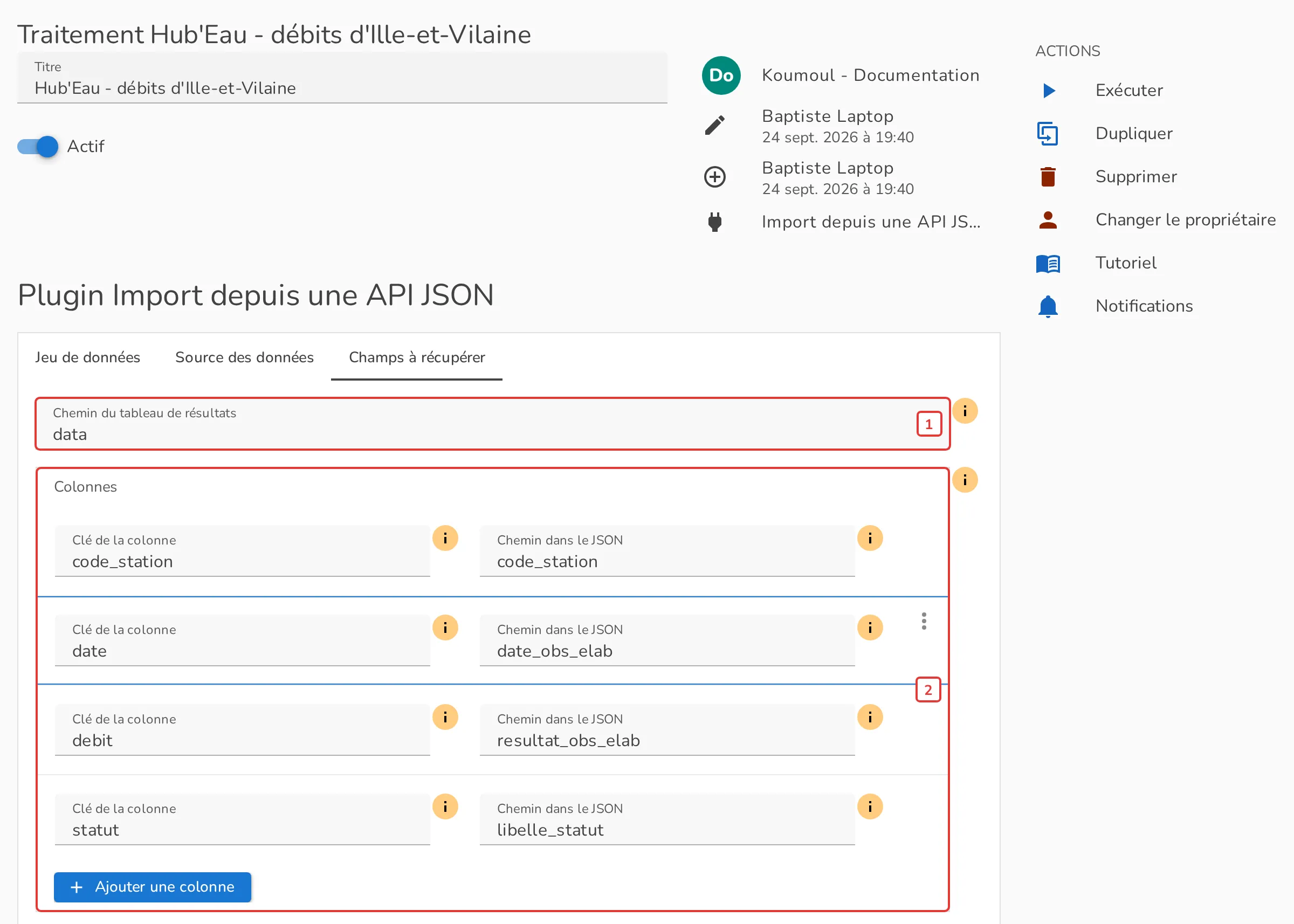Click Dupliquer action label
The width and height of the screenshot is (1294, 924).
pyautogui.click(x=1133, y=134)
